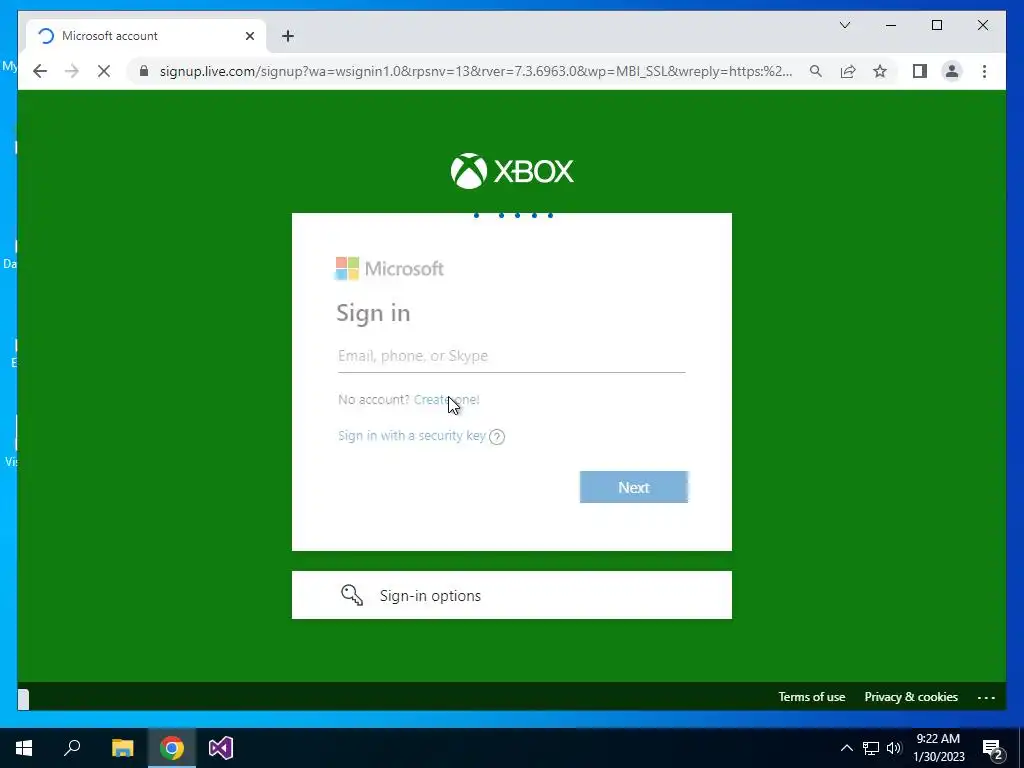Open network status in system tray
This screenshot has height=768, width=1024.
(871, 748)
